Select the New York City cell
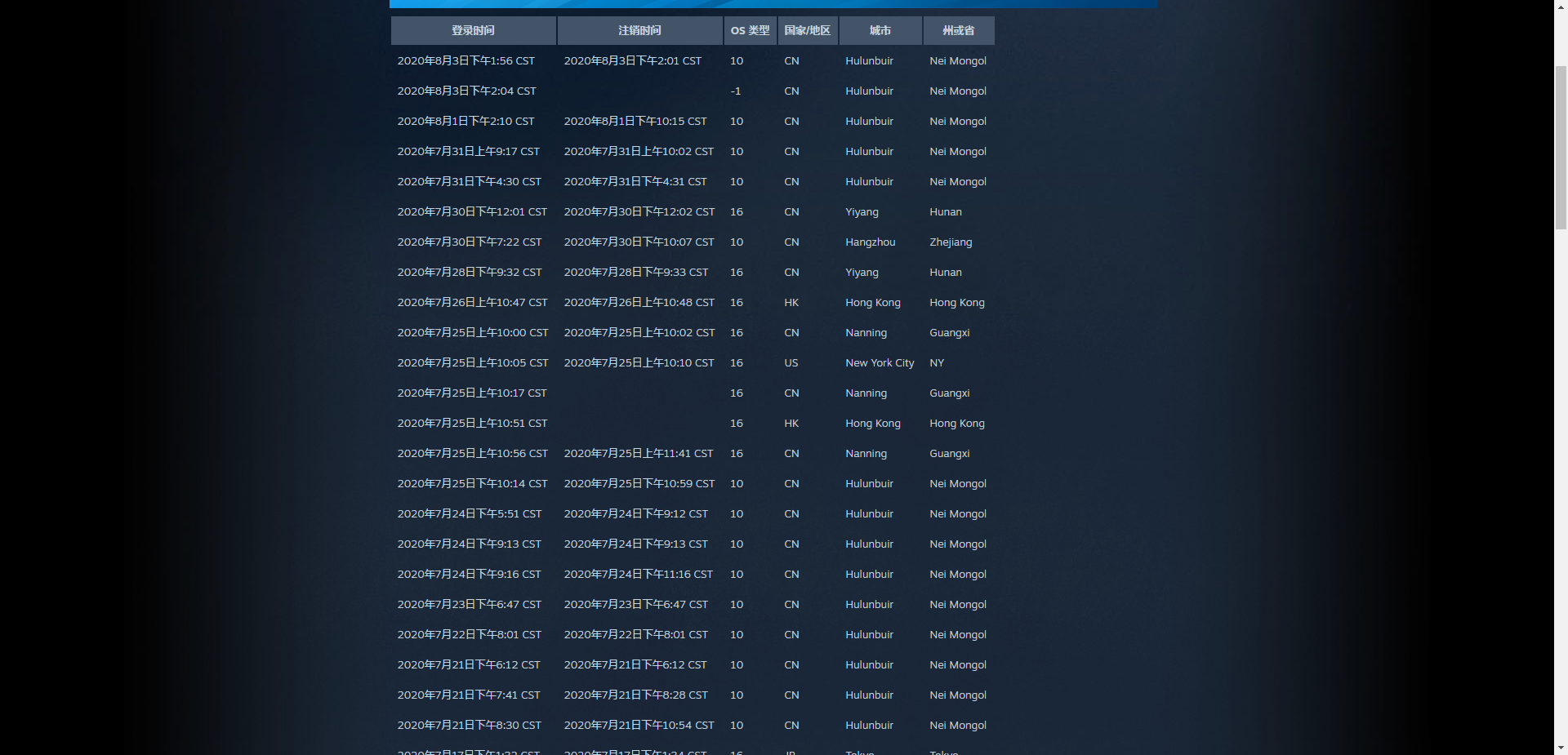 point(880,363)
